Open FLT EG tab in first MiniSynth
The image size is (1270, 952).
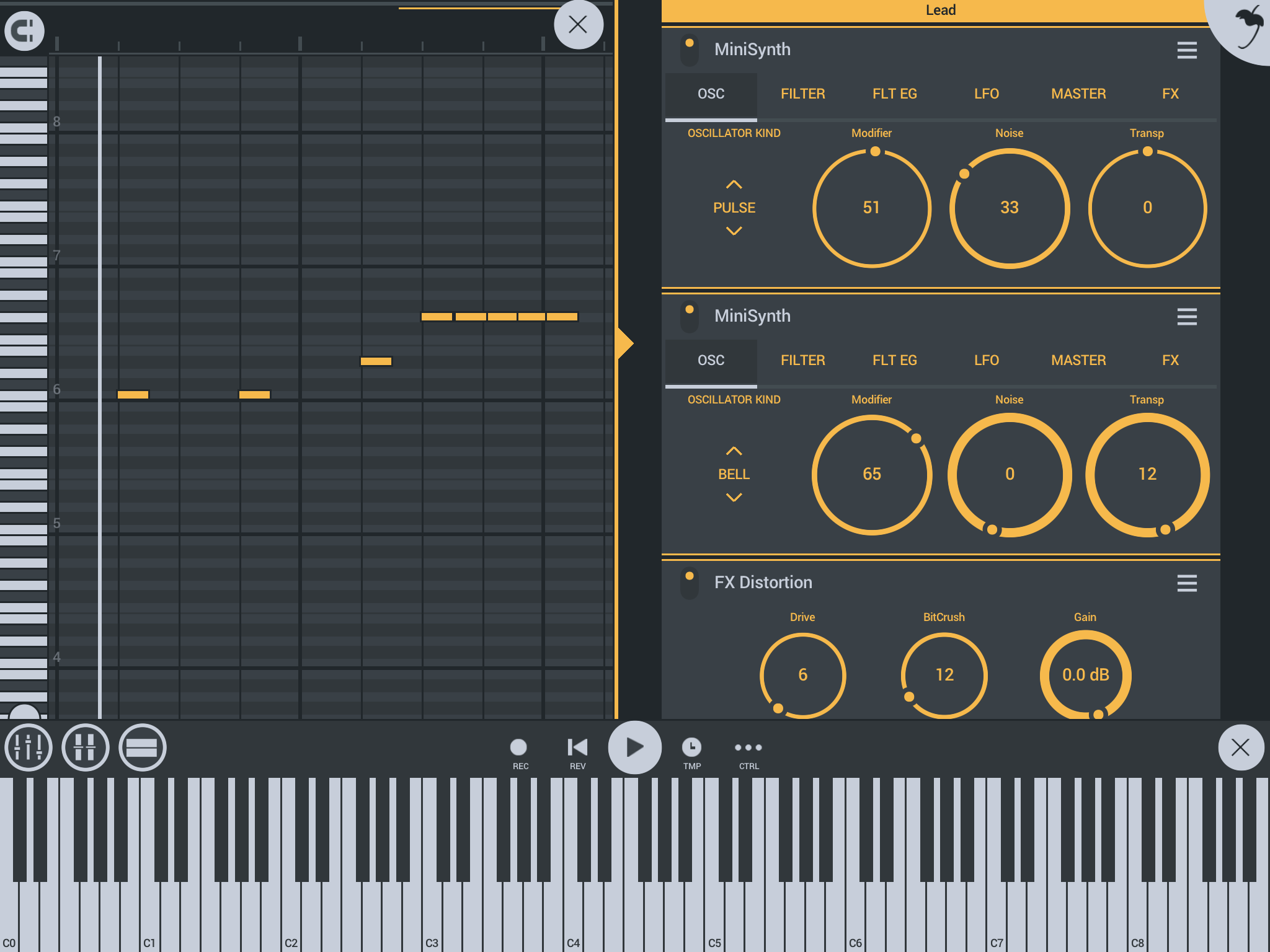click(894, 94)
